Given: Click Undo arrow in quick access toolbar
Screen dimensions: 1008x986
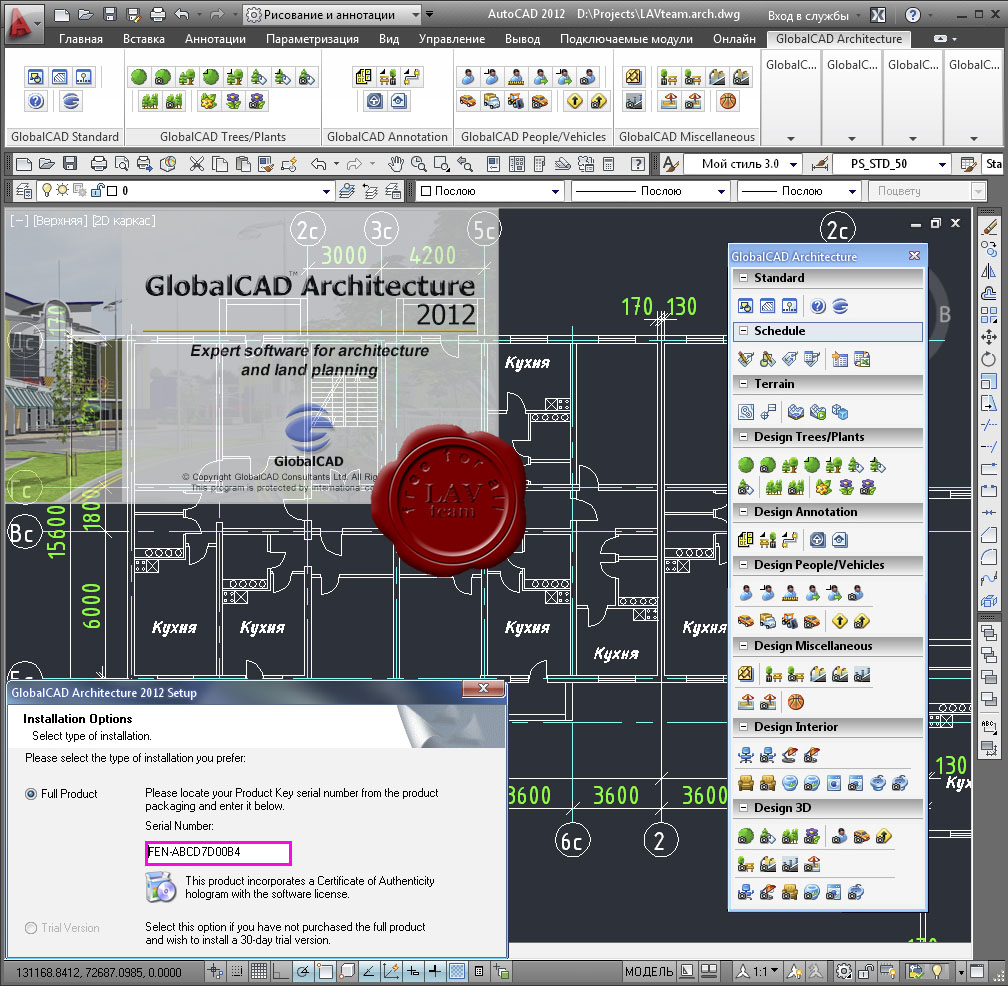Looking at the screenshot, I should [x=182, y=14].
